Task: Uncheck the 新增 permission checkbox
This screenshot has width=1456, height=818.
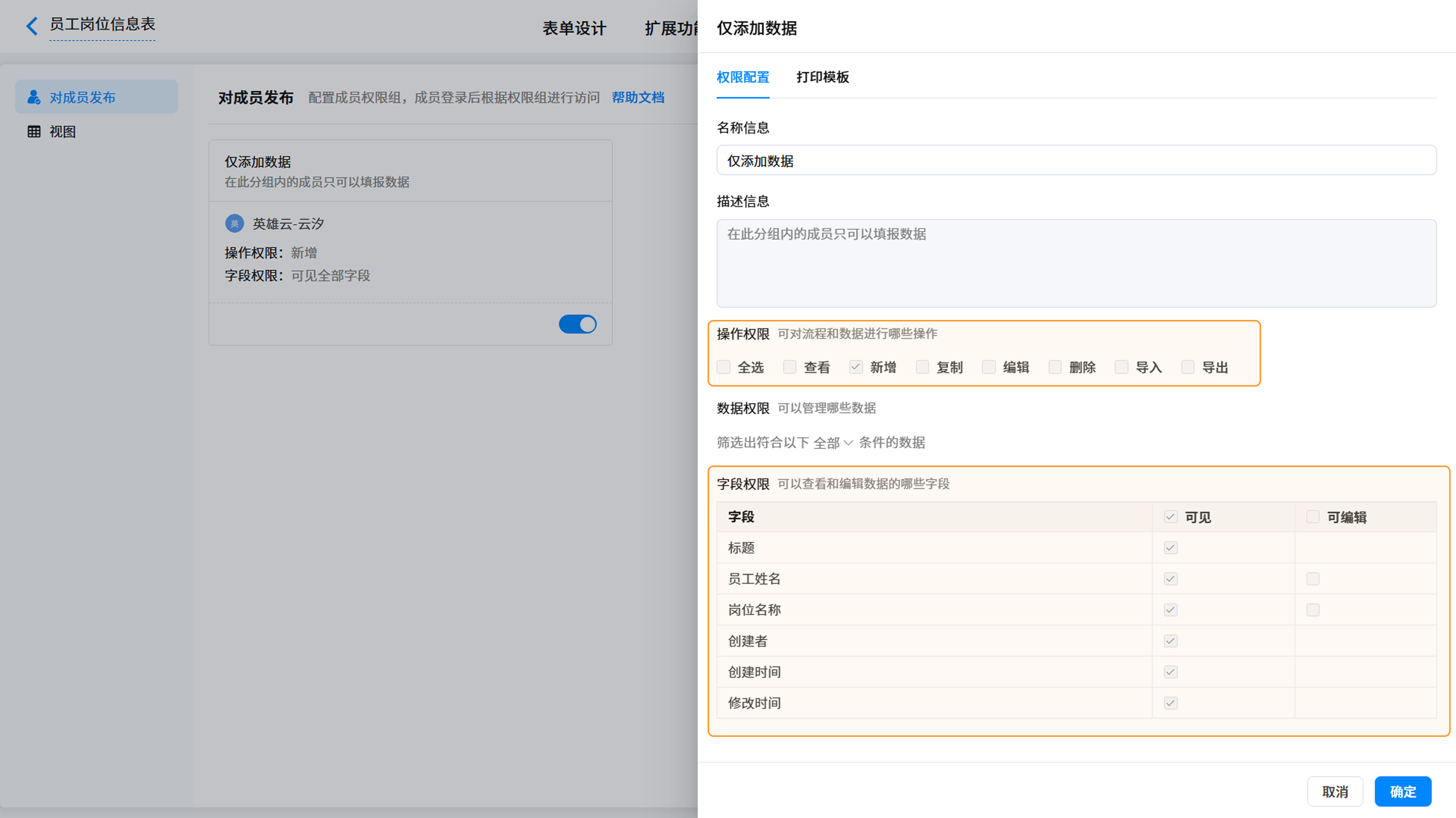Action: coord(856,367)
